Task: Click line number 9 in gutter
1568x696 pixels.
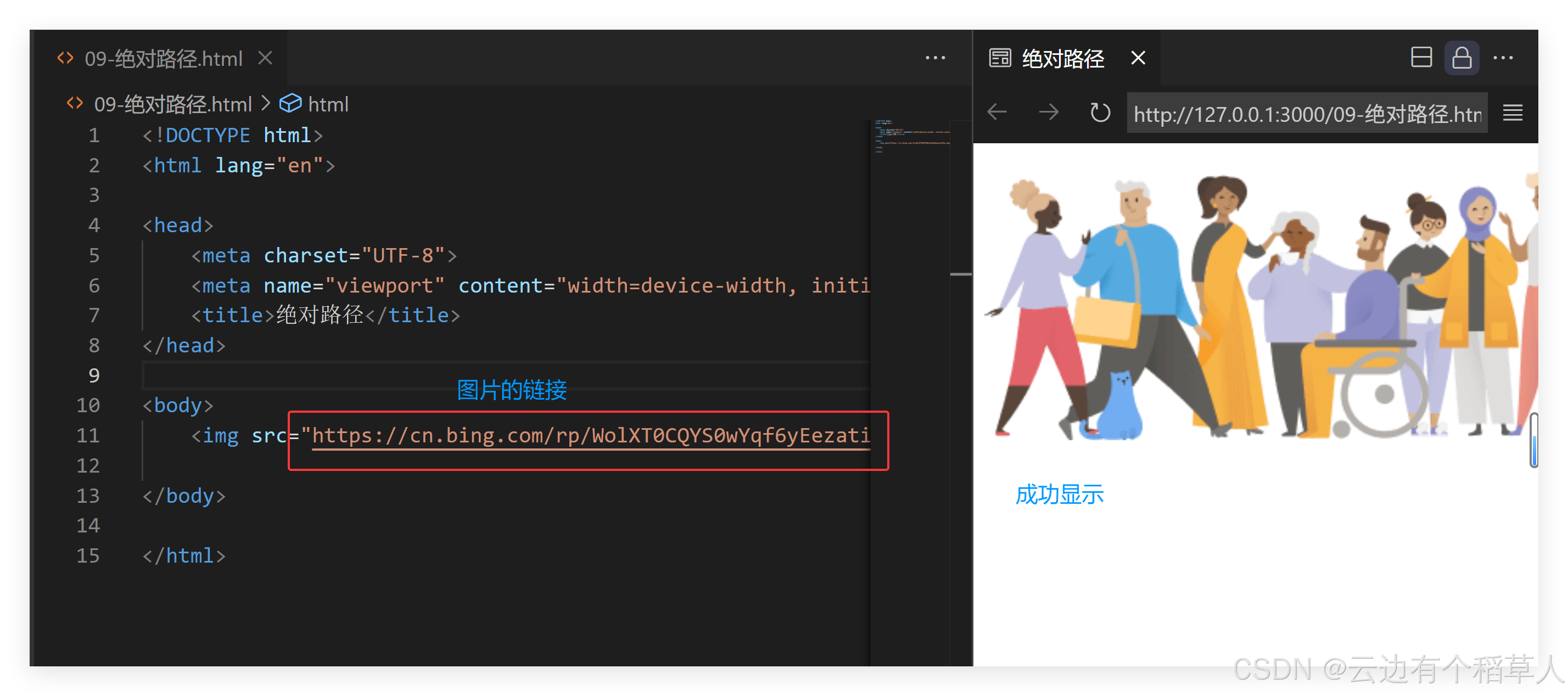Action: [94, 375]
